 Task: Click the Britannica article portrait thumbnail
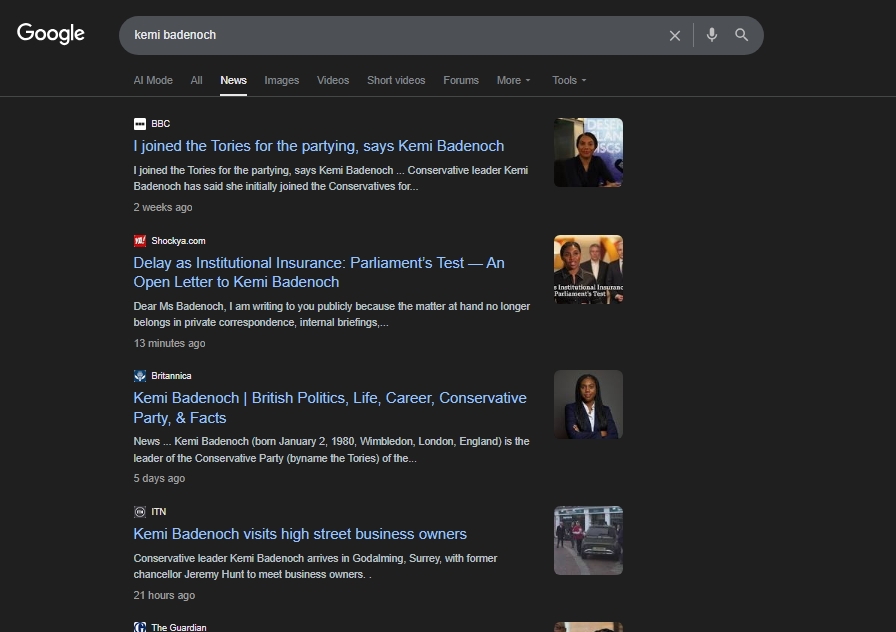[x=588, y=404]
